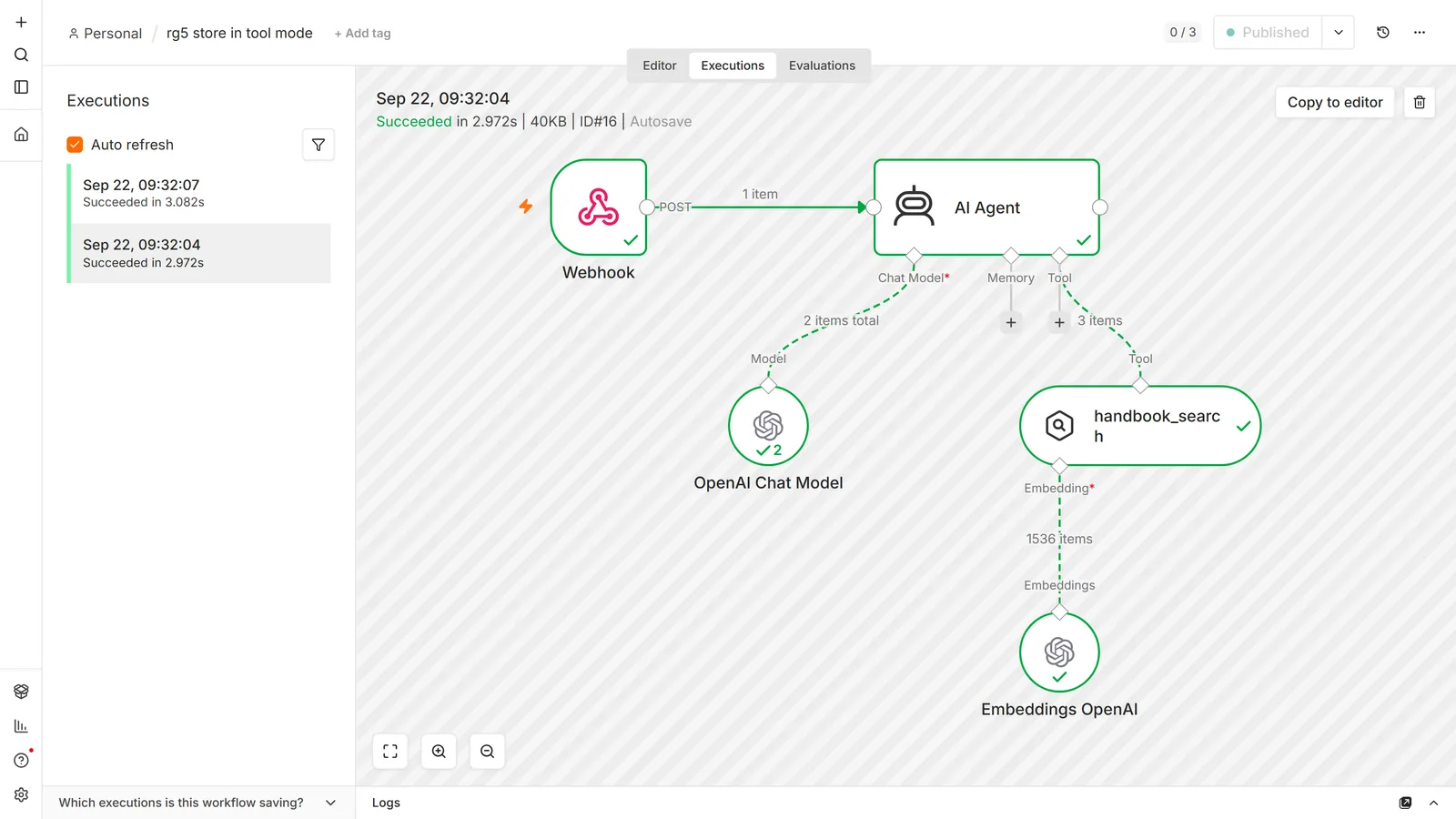1456x819 pixels.
Task: Select execution Sep 22, 09:32:07
Action: 200,193
